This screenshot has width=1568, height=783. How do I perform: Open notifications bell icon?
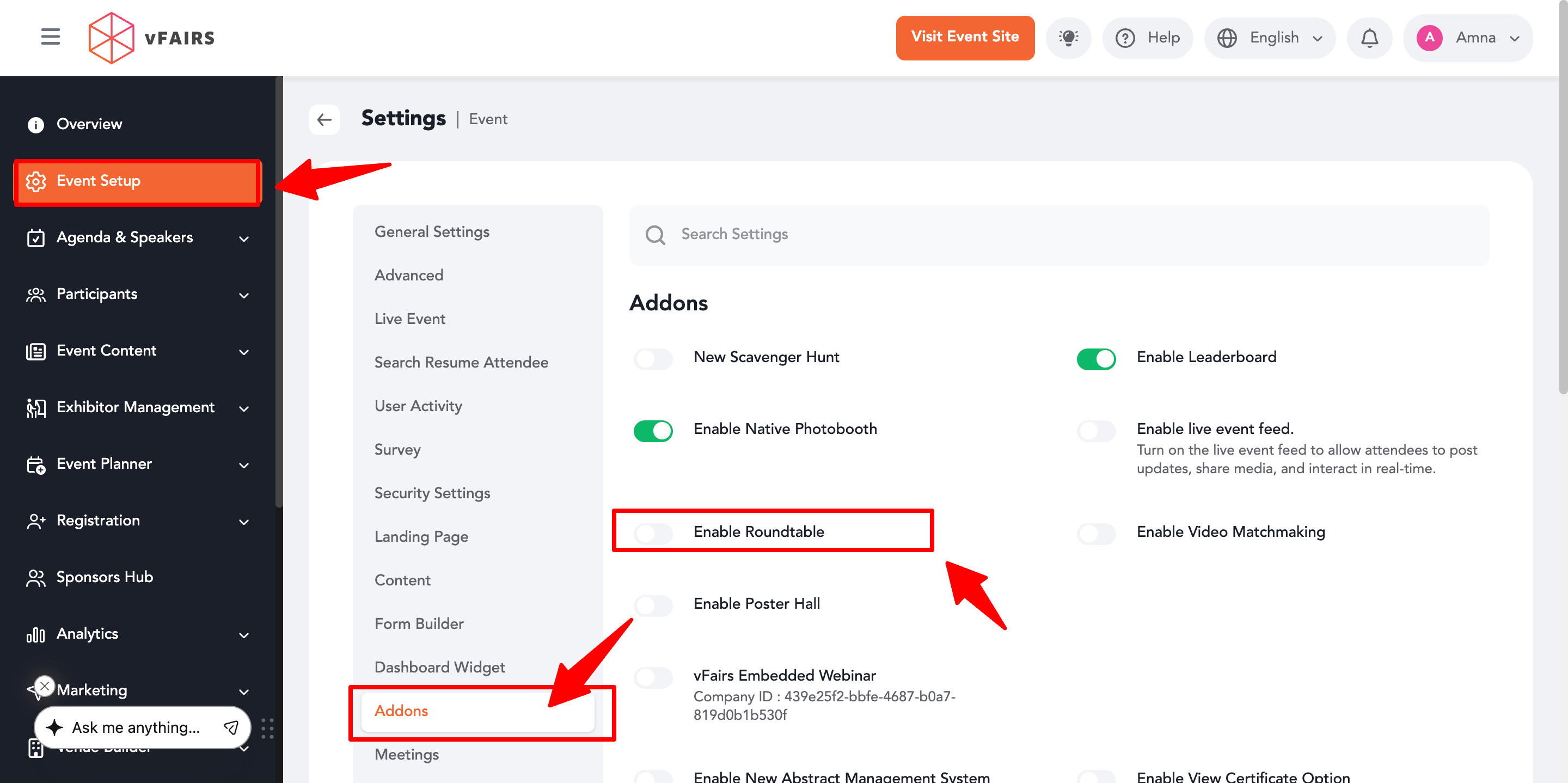click(x=1369, y=38)
